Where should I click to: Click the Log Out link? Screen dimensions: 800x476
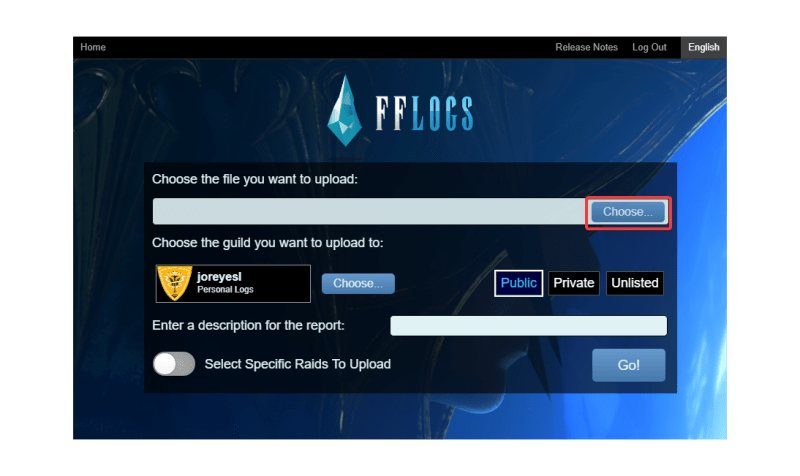click(649, 47)
